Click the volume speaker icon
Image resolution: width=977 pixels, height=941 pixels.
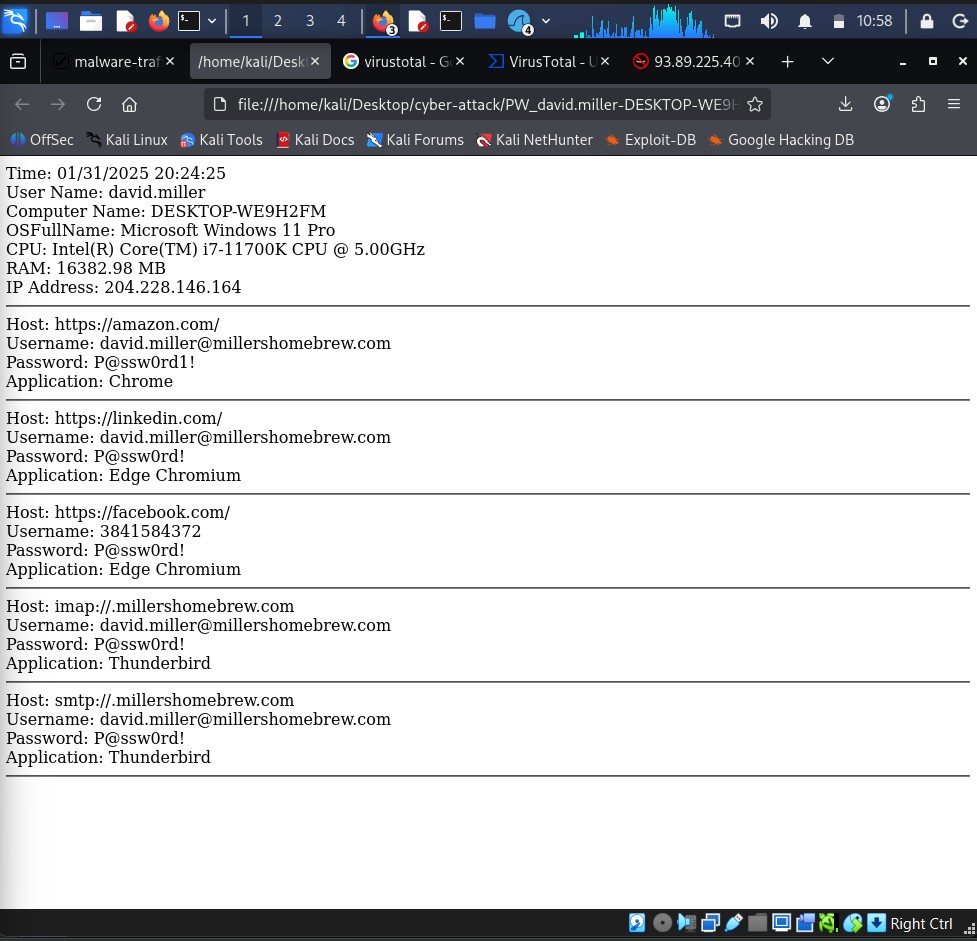pos(769,21)
